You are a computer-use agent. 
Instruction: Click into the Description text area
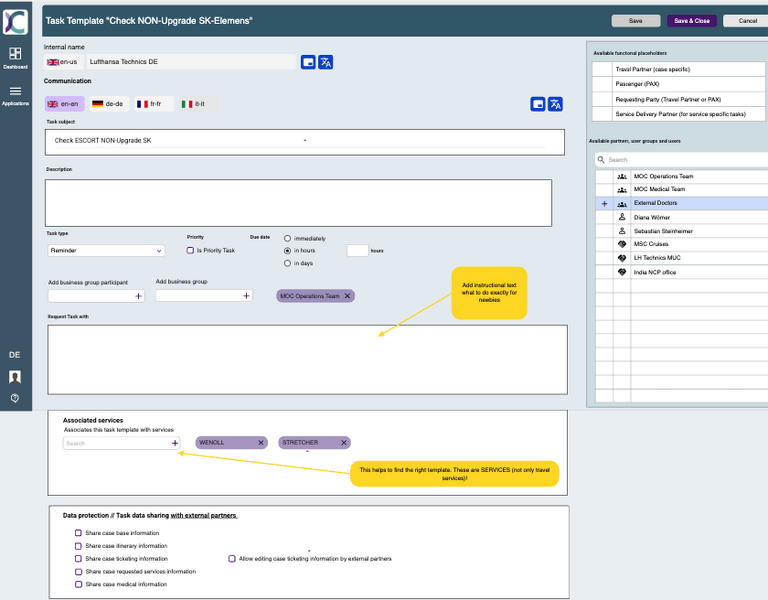point(298,203)
